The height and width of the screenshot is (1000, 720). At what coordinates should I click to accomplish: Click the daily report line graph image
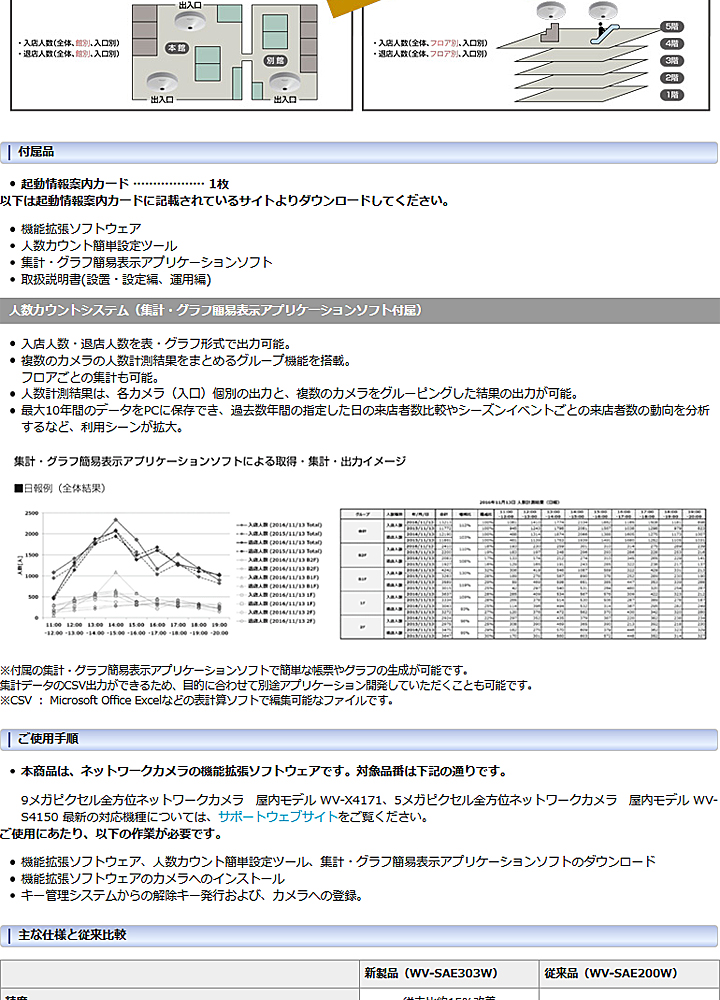[x=170, y=573]
